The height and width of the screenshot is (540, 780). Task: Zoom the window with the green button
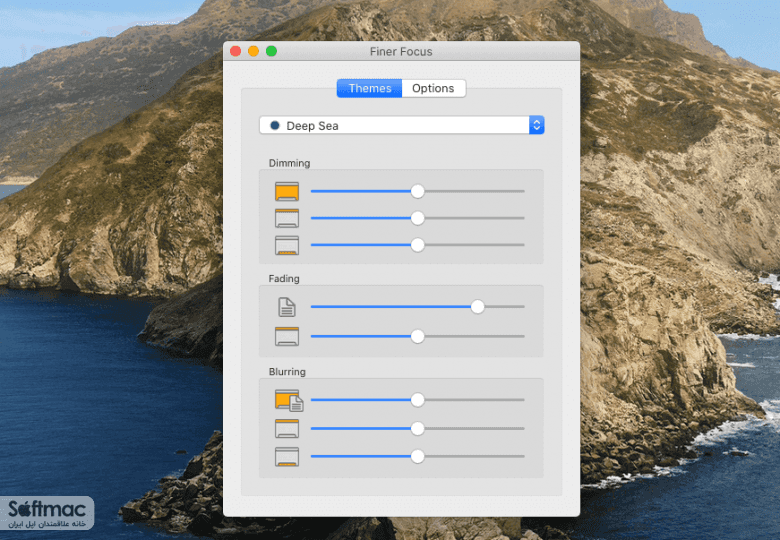[272, 51]
